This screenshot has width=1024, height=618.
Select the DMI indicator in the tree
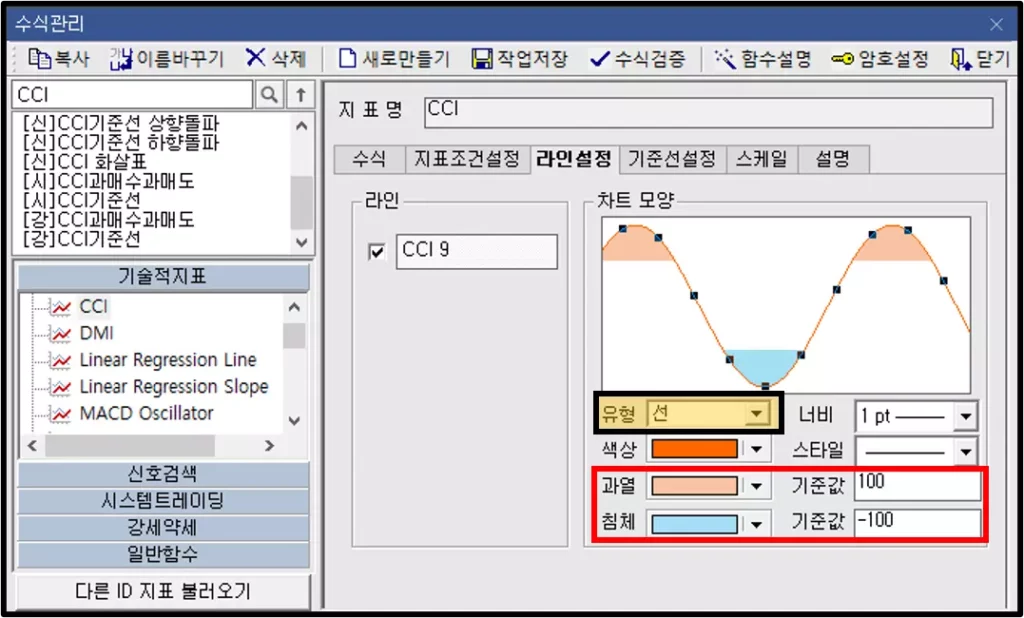[x=97, y=333]
